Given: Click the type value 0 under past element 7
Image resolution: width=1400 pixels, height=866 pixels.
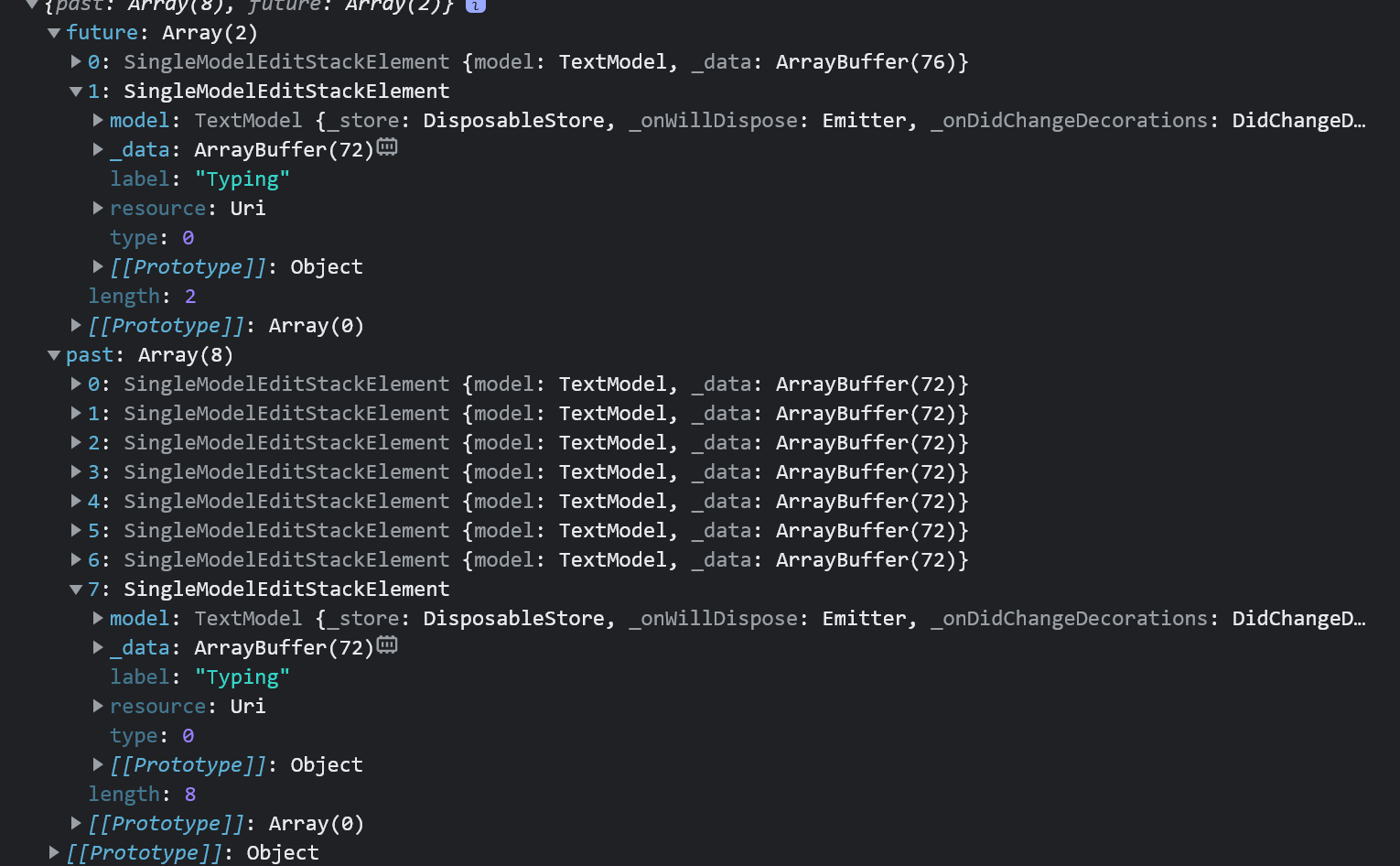Looking at the screenshot, I should [x=188, y=735].
